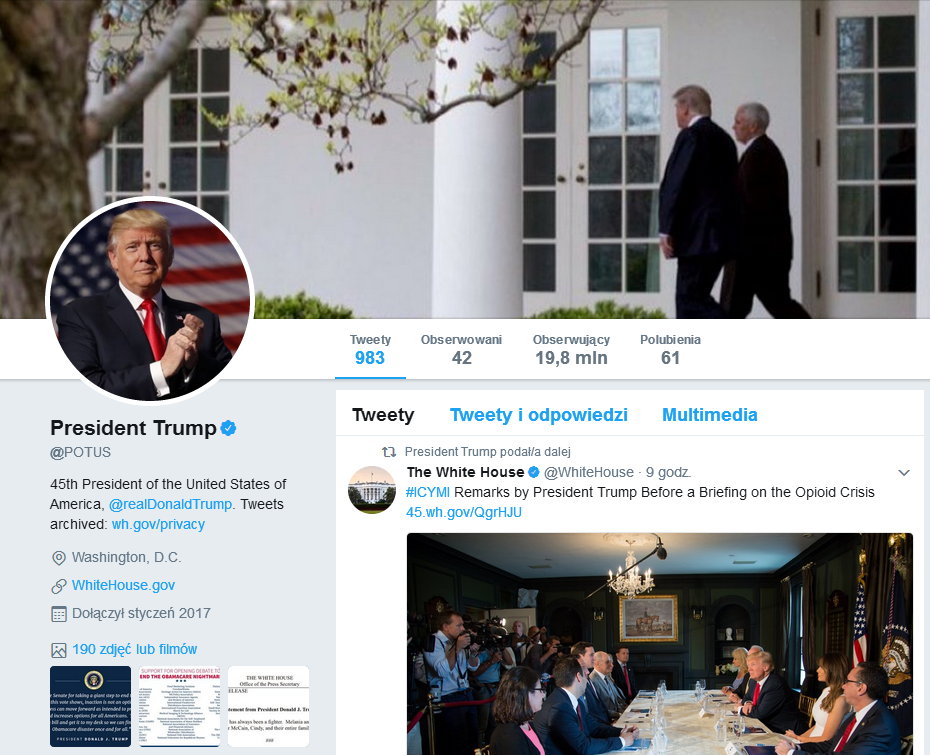
Task: Click The White House verified badge in tweet
Action: click(534, 472)
